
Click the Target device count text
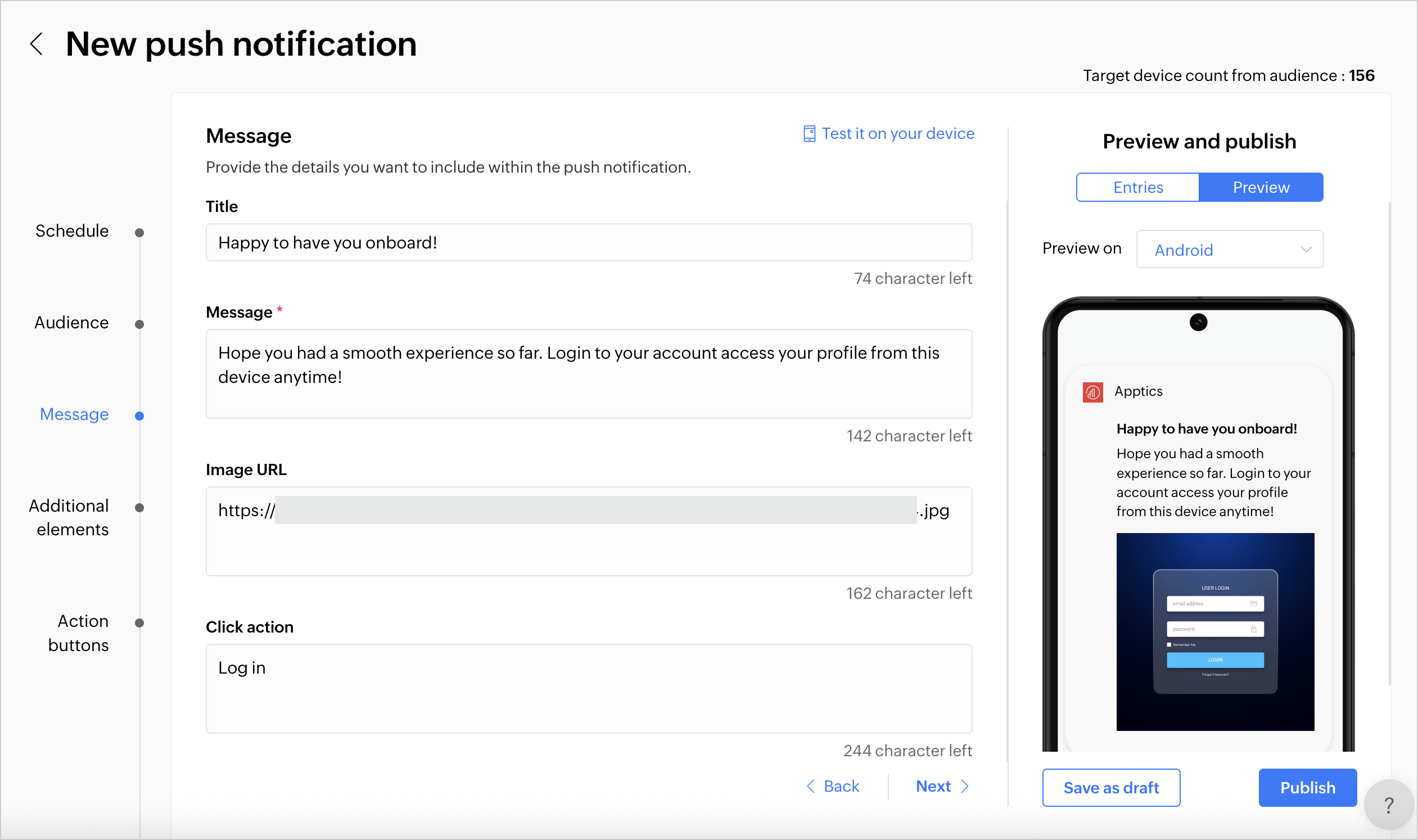pyautogui.click(x=1229, y=75)
